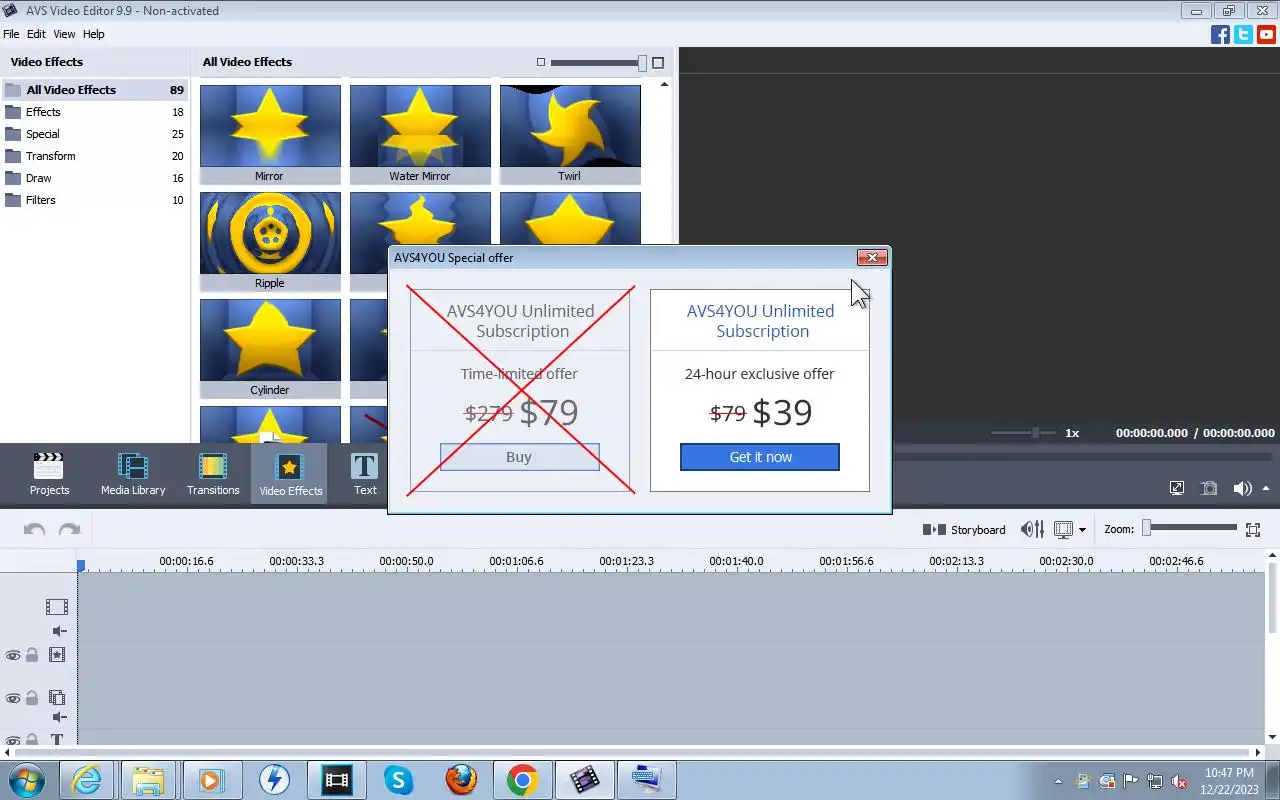Choose the Twirl effect thumbnail

(570, 134)
